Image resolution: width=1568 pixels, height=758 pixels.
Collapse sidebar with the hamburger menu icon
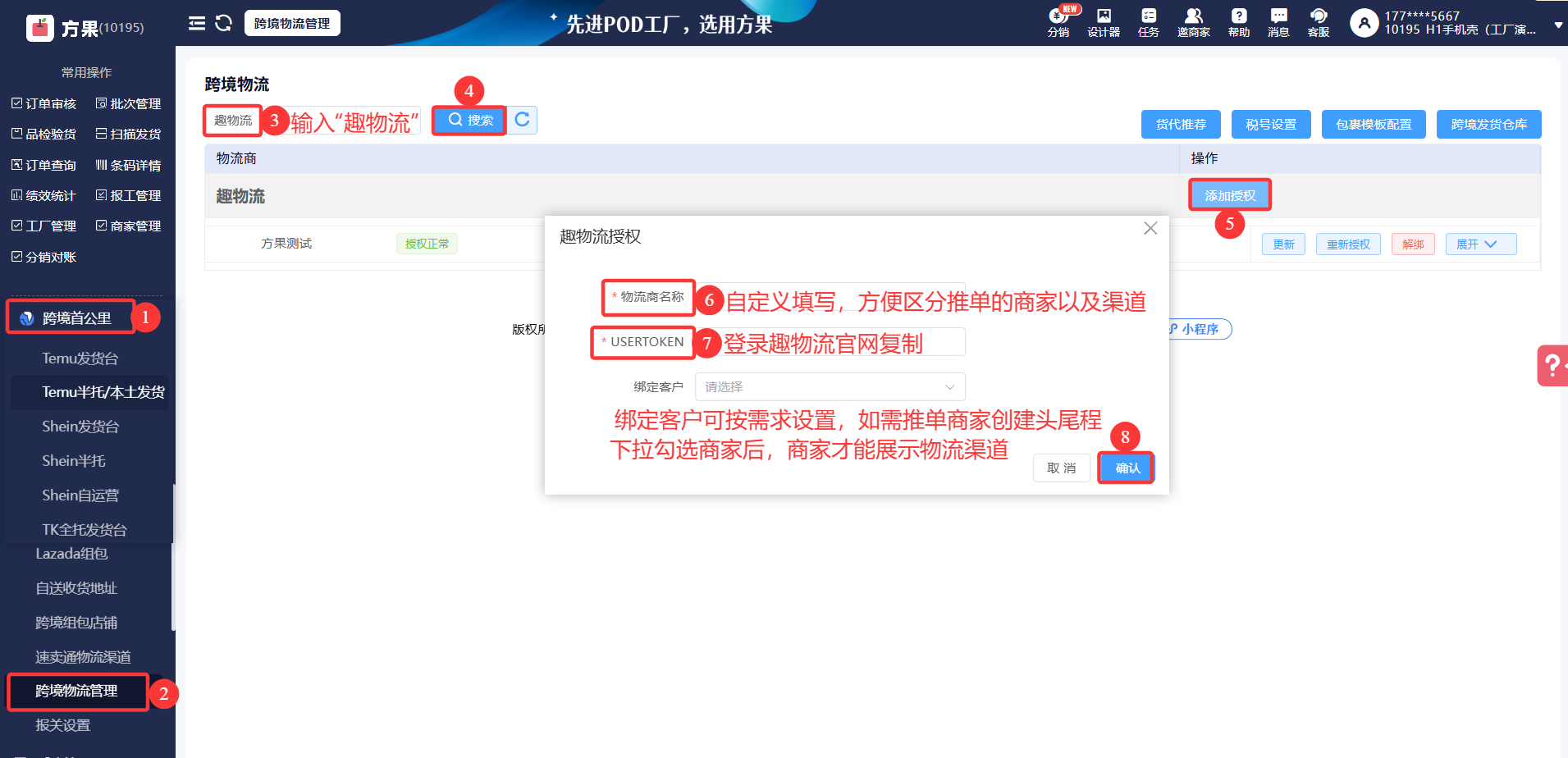(197, 23)
